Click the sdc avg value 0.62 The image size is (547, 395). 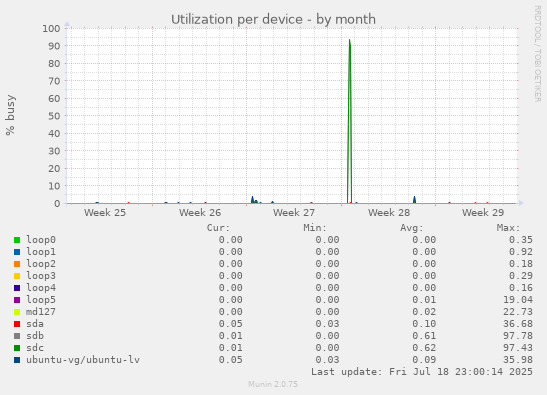(424, 348)
